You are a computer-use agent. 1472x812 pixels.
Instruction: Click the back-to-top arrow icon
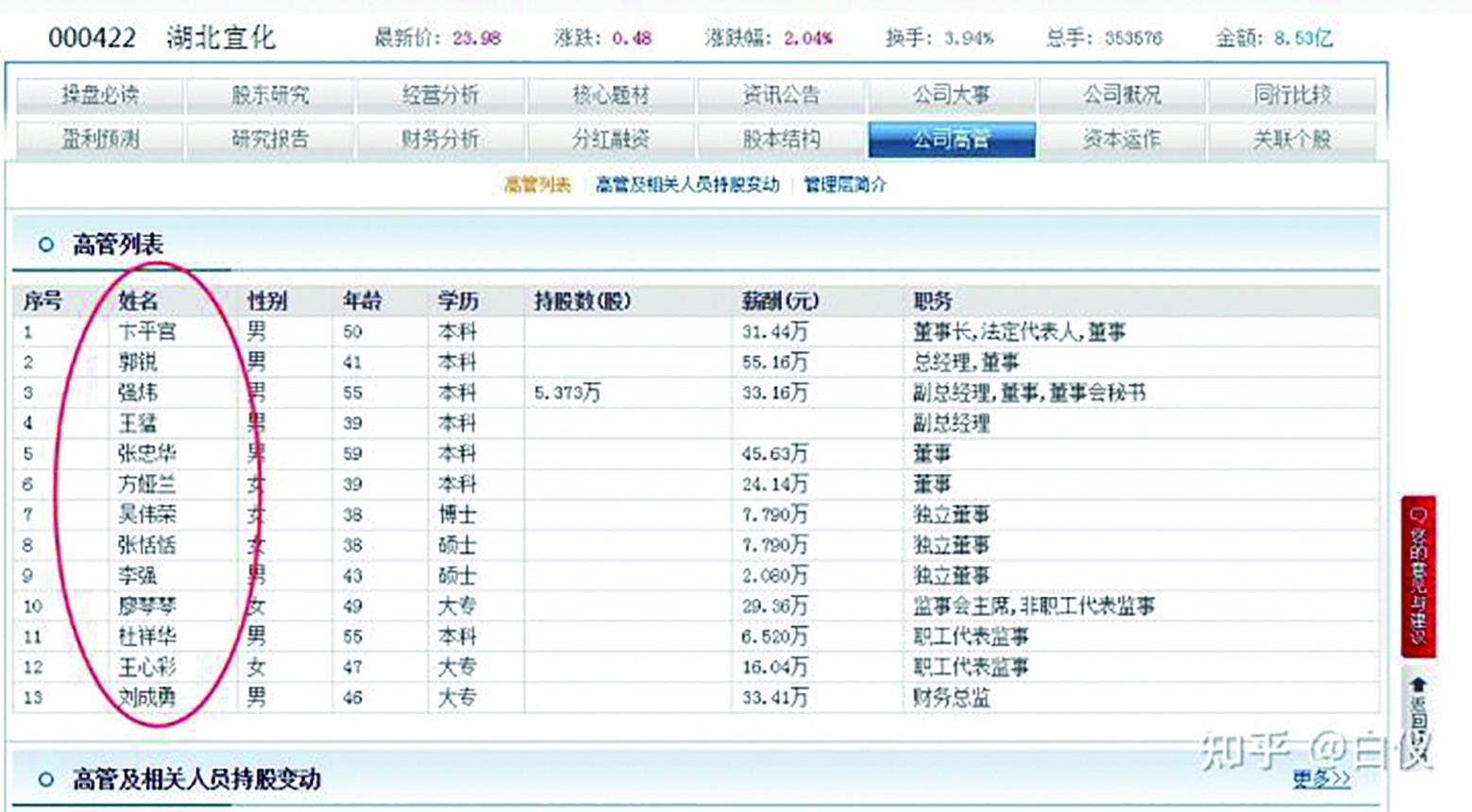pyautogui.click(x=1418, y=685)
